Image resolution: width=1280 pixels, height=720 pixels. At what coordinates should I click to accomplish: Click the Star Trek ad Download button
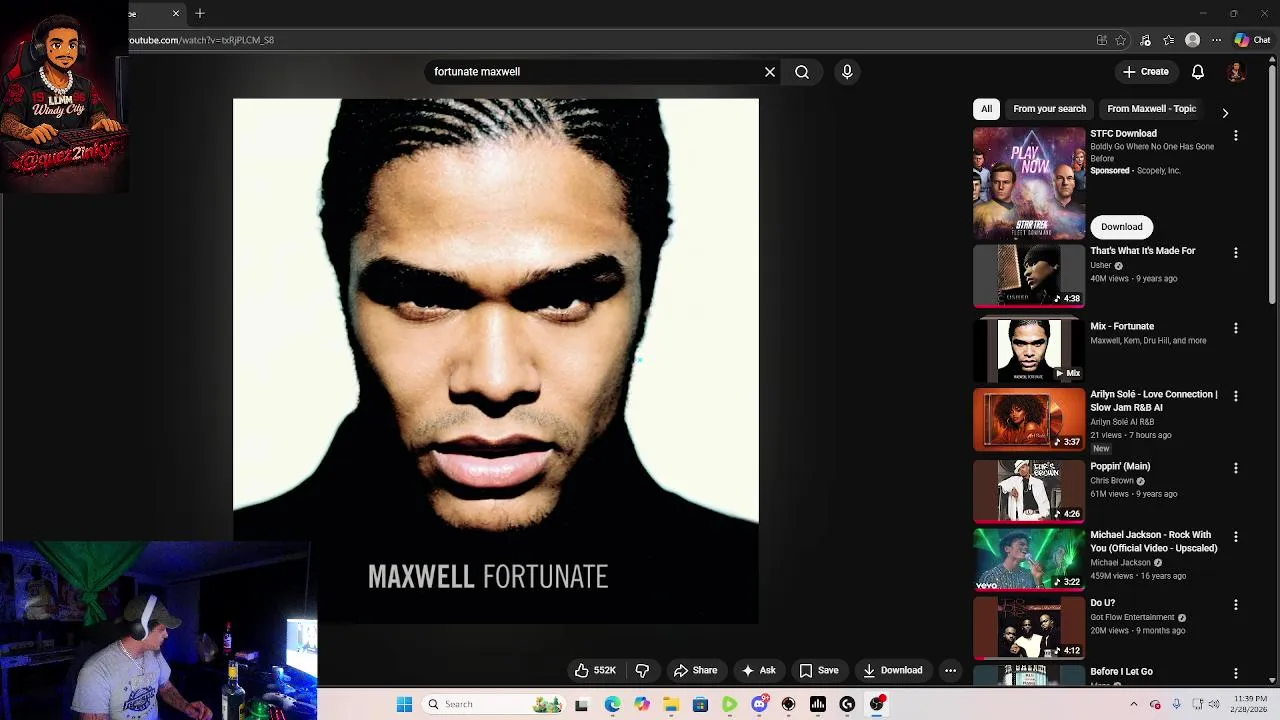(x=1121, y=227)
